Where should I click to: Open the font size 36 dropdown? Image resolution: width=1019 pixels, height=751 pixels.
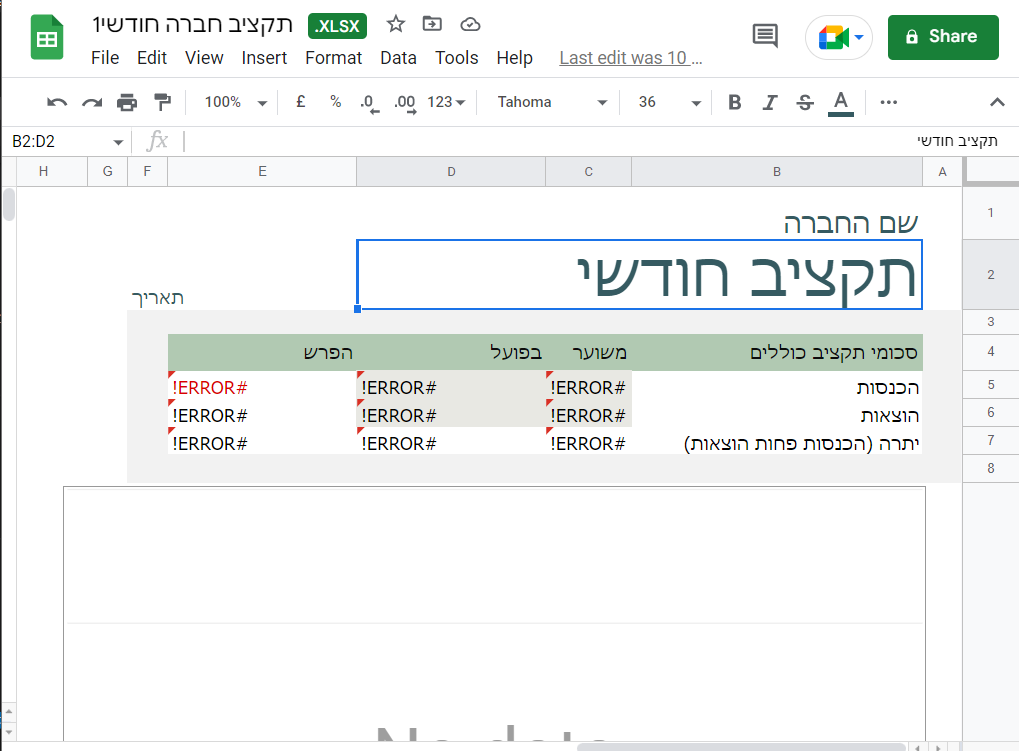668,103
